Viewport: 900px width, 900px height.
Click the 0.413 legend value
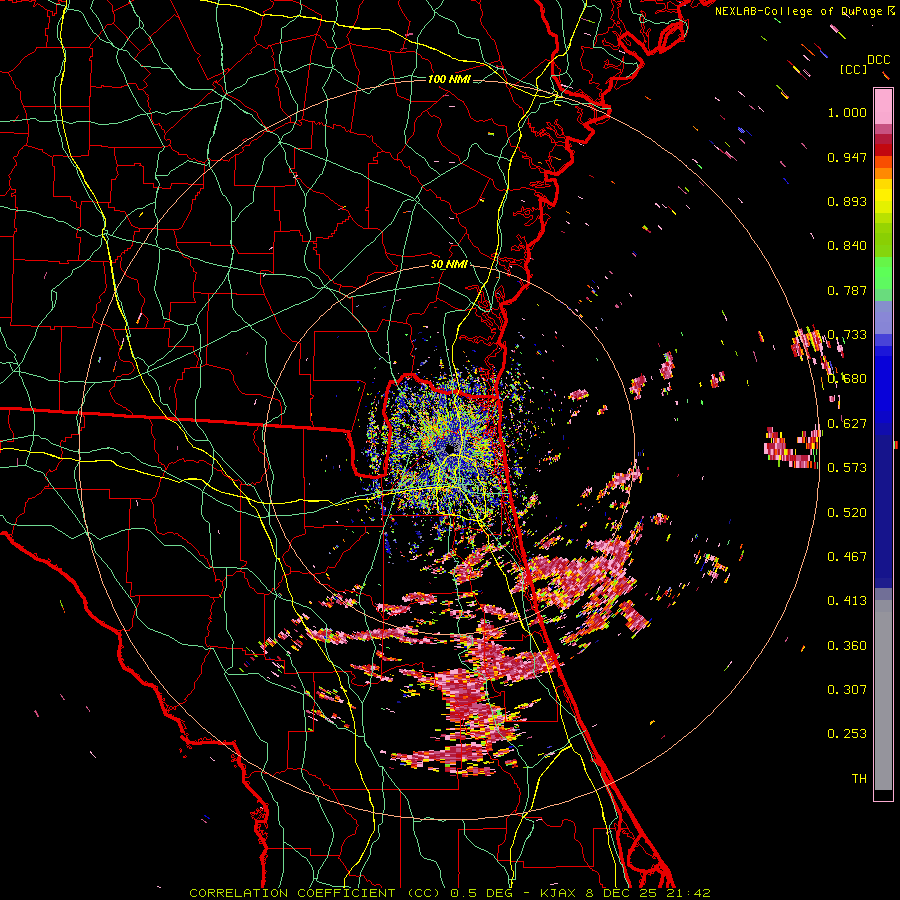(x=847, y=601)
